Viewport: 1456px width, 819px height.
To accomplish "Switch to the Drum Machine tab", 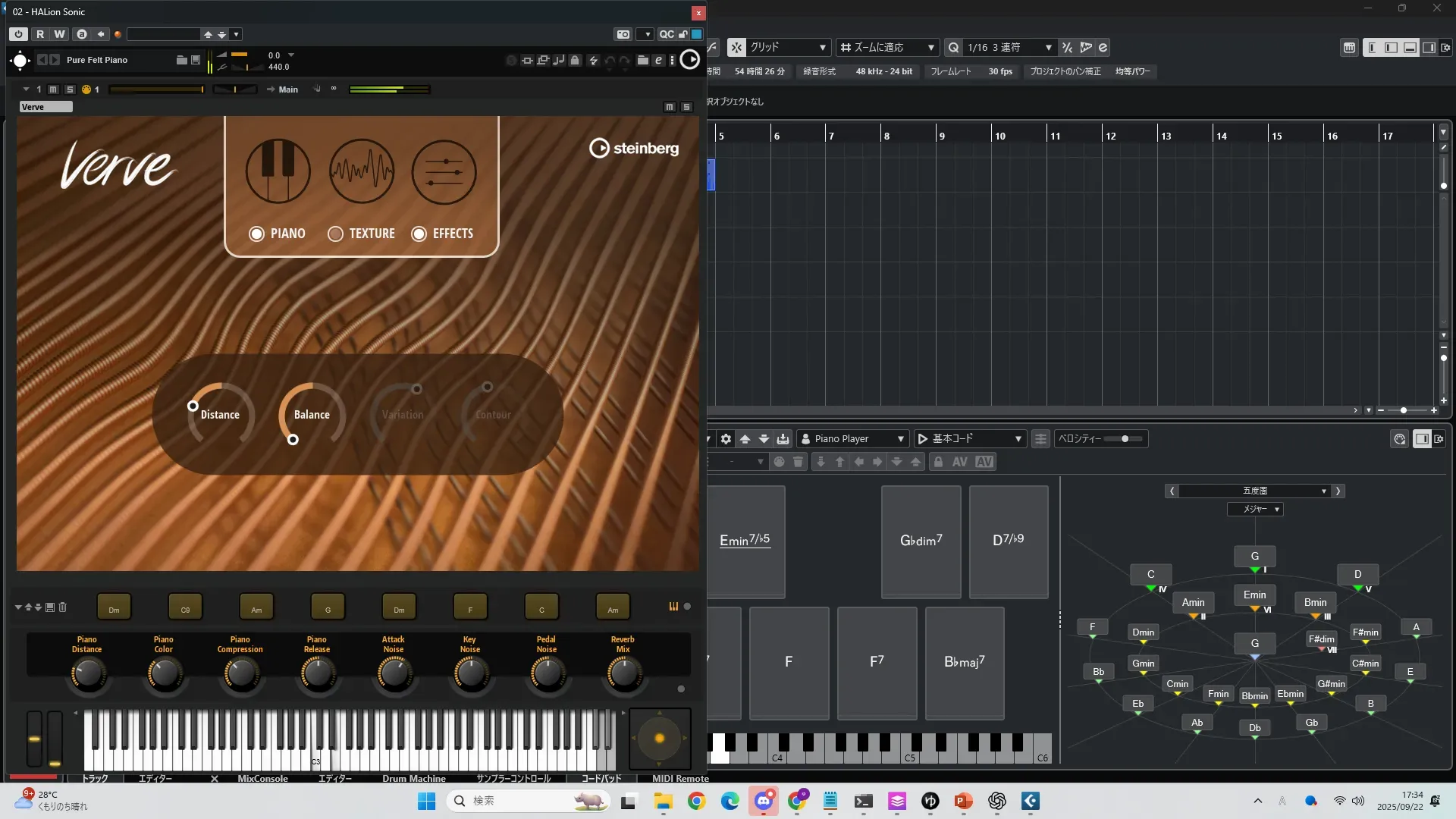I will click(x=413, y=778).
